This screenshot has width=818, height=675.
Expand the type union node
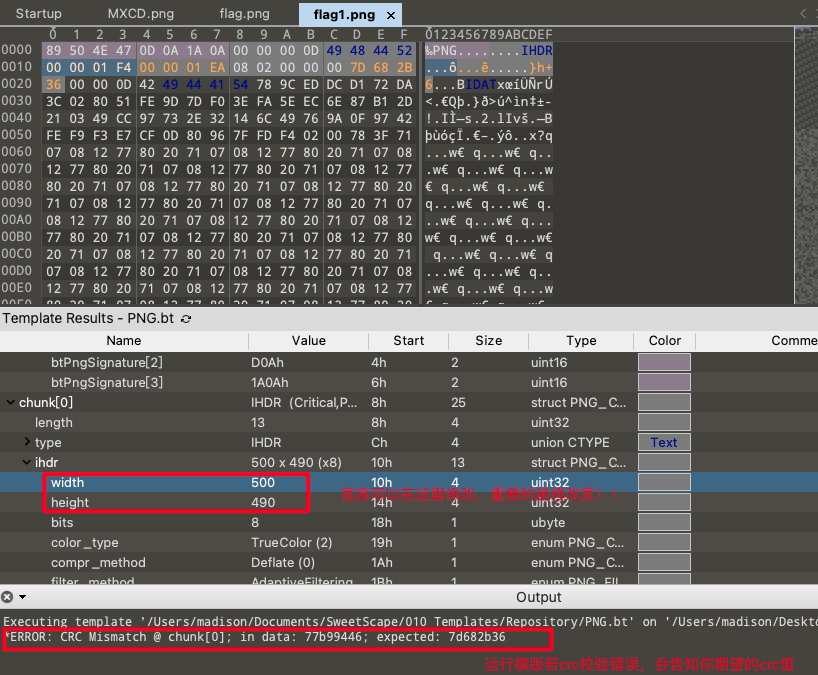(x=27, y=442)
